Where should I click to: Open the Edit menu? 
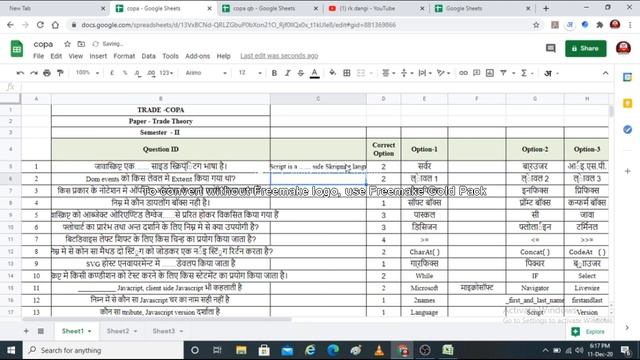(x=56, y=56)
